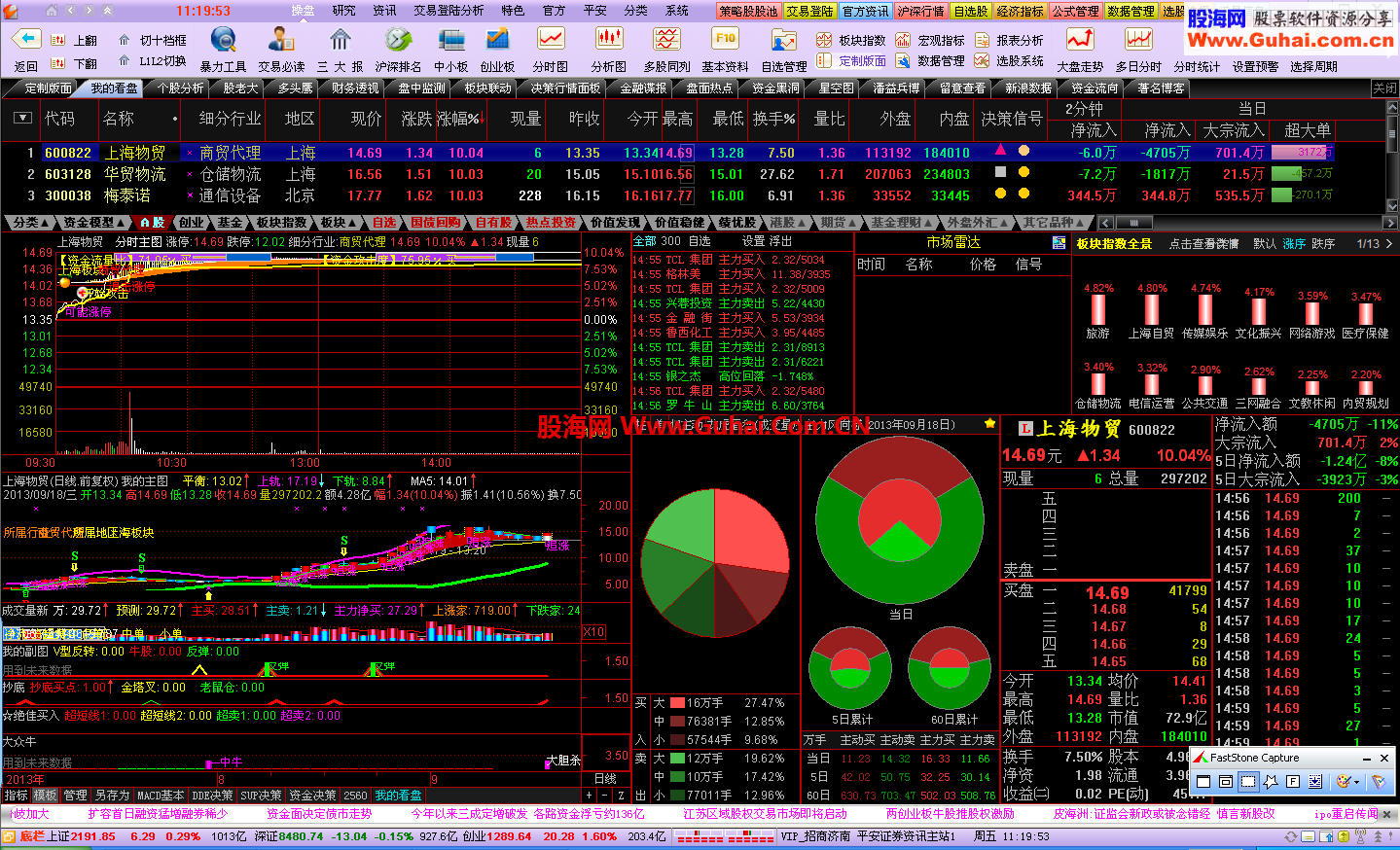Click the 自选 red category tab
The height and width of the screenshot is (850, 1400).
(384, 223)
